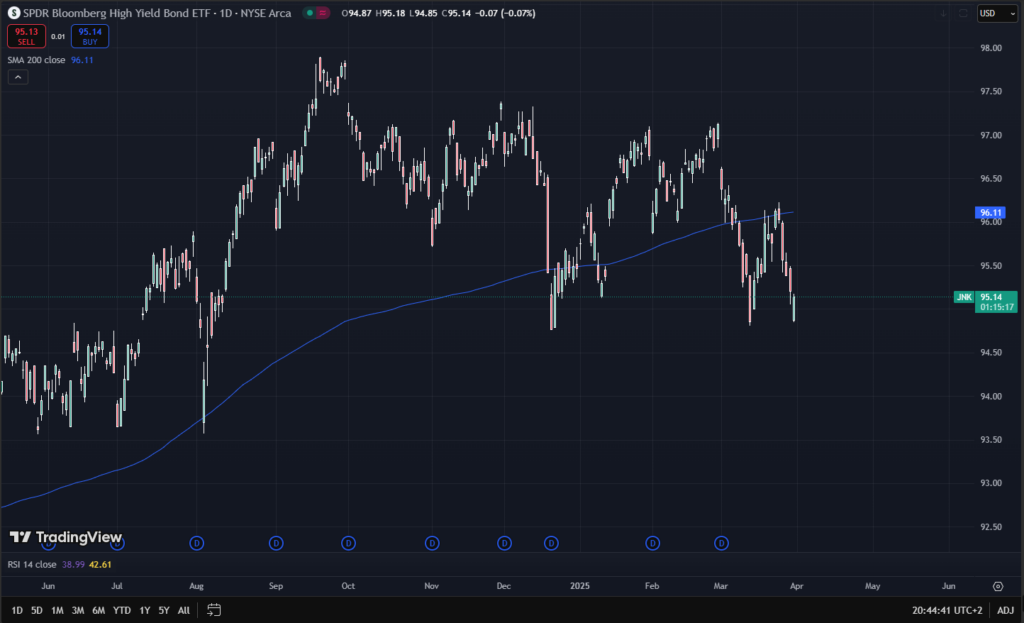Image resolution: width=1024 pixels, height=623 pixels.
Task: Toggle ADJ adjusted data button
Action: click(x=1005, y=610)
